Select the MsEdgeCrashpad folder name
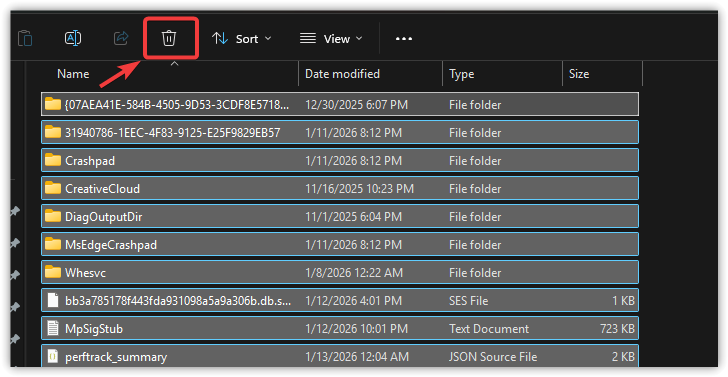728x377 pixels. 111,245
